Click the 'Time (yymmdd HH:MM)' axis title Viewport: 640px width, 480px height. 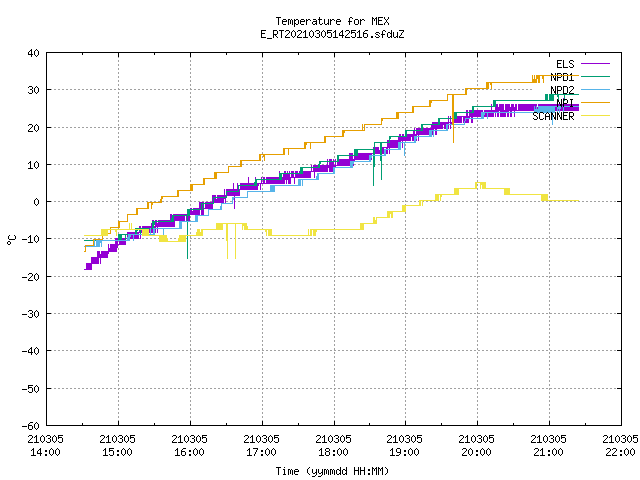(332, 471)
